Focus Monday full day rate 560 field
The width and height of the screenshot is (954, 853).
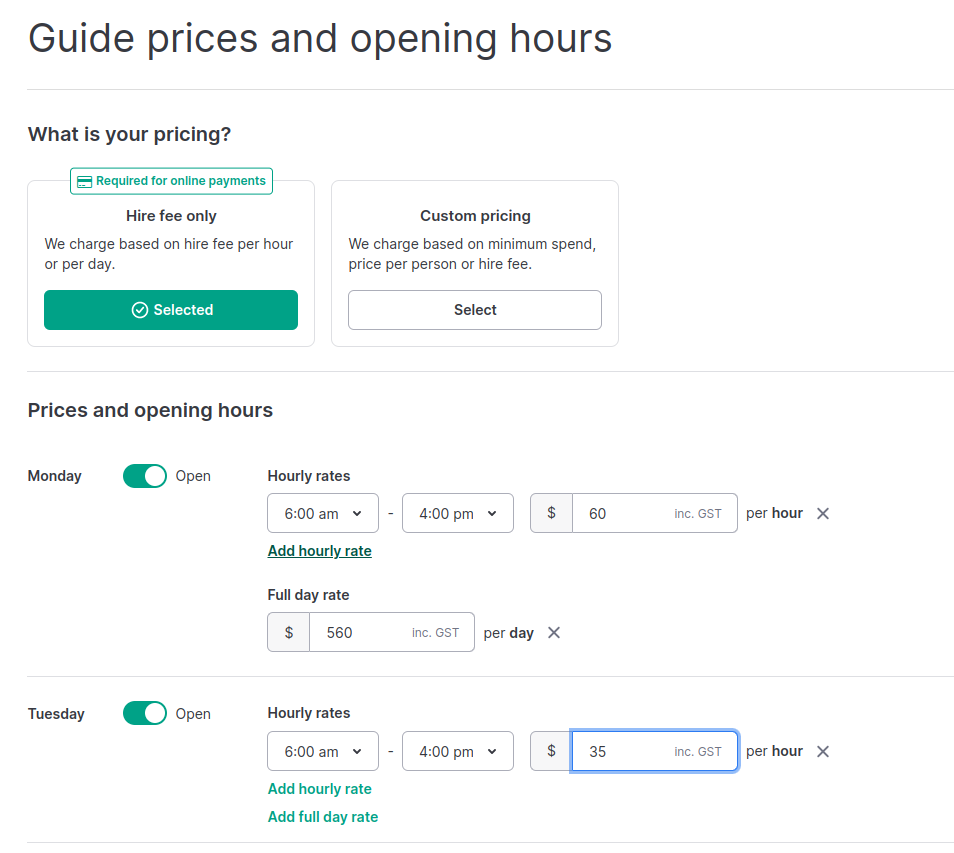[x=392, y=632]
